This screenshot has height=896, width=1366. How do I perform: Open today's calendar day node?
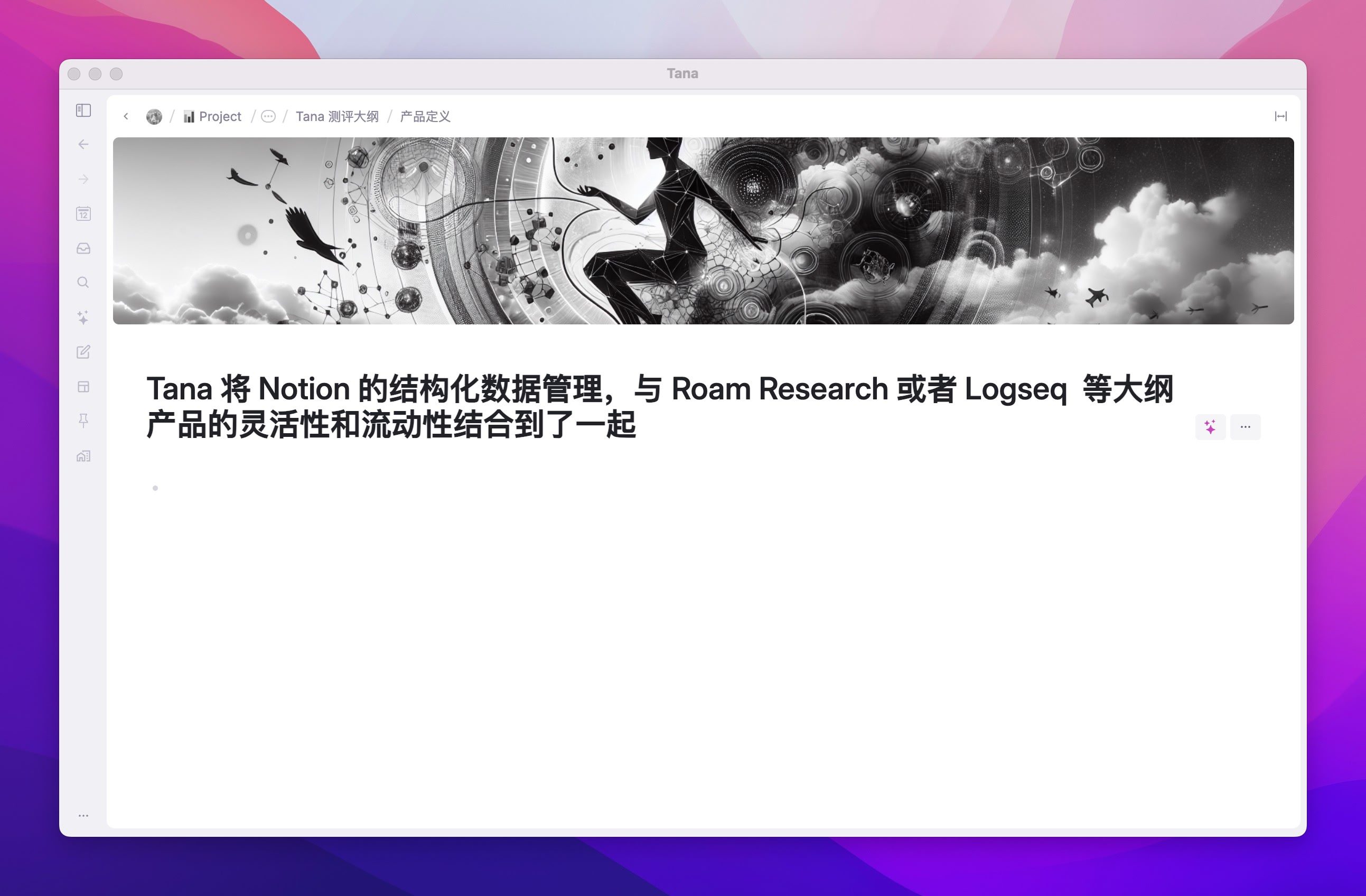coord(83,214)
